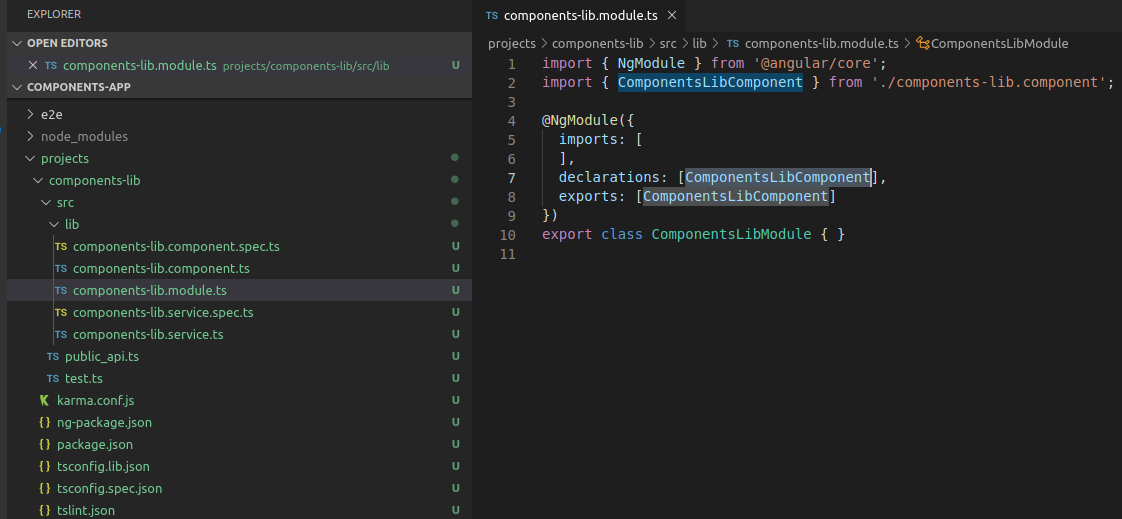The height and width of the screenshot is (519, 1122).
Task: Click JSON braces icon of tslint.json
Action: pyautogui.click(x=45, y=510)
